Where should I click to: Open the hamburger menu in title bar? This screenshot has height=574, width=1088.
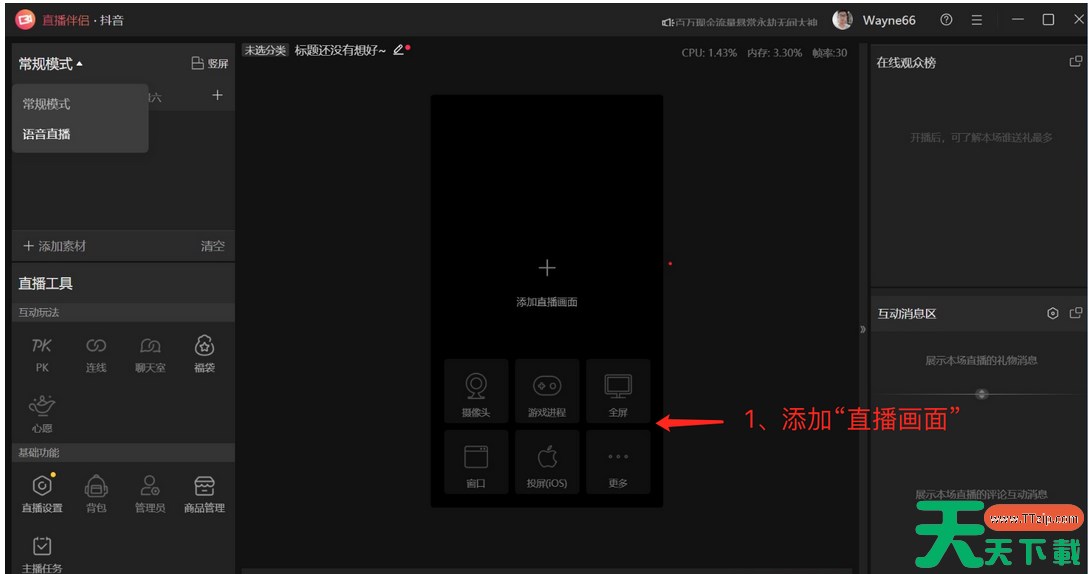[x=976, y=20]
